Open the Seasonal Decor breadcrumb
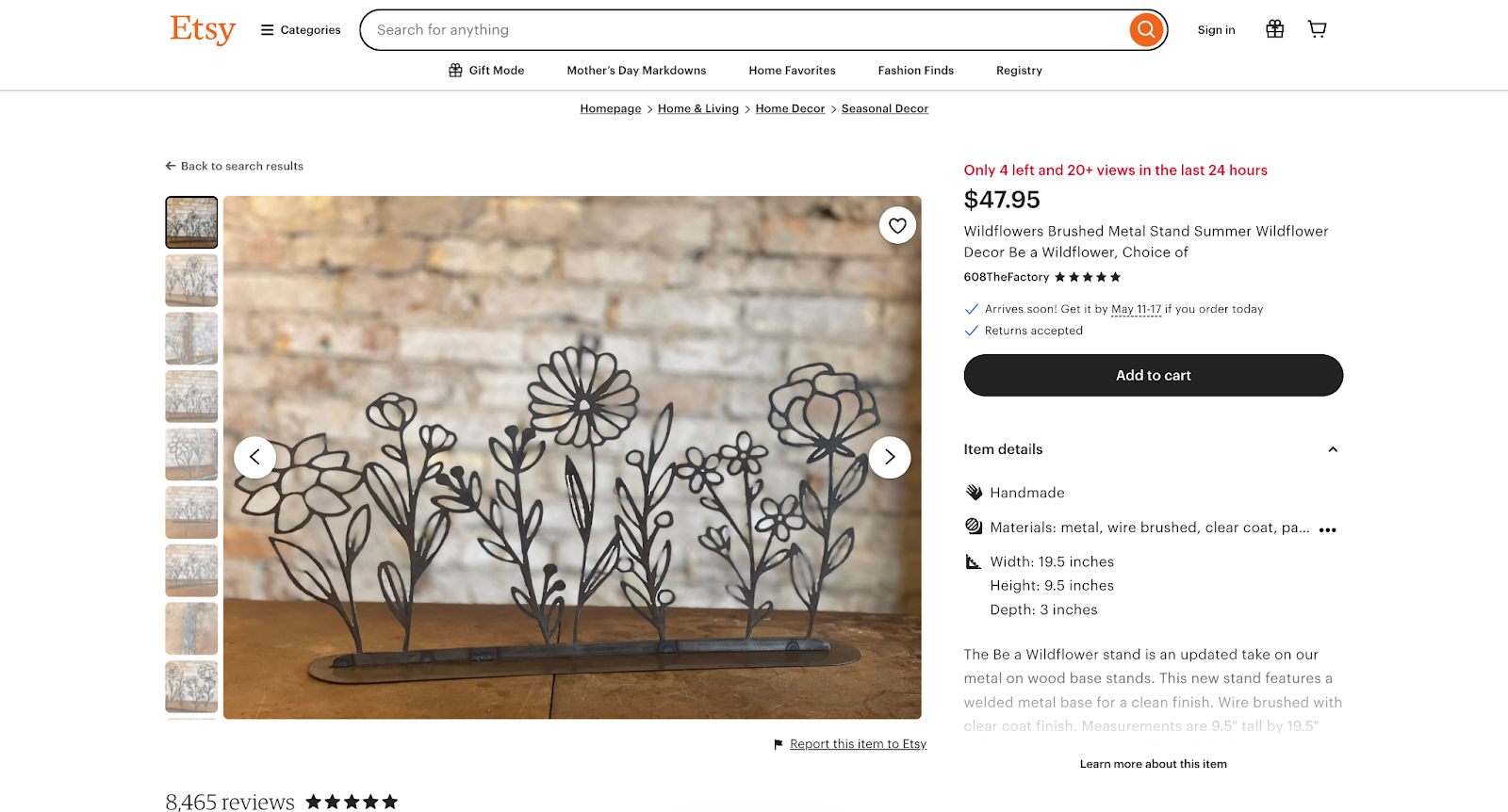This screenshot has width=1508, height=812. pyautogui.click(x=883, y=108)
